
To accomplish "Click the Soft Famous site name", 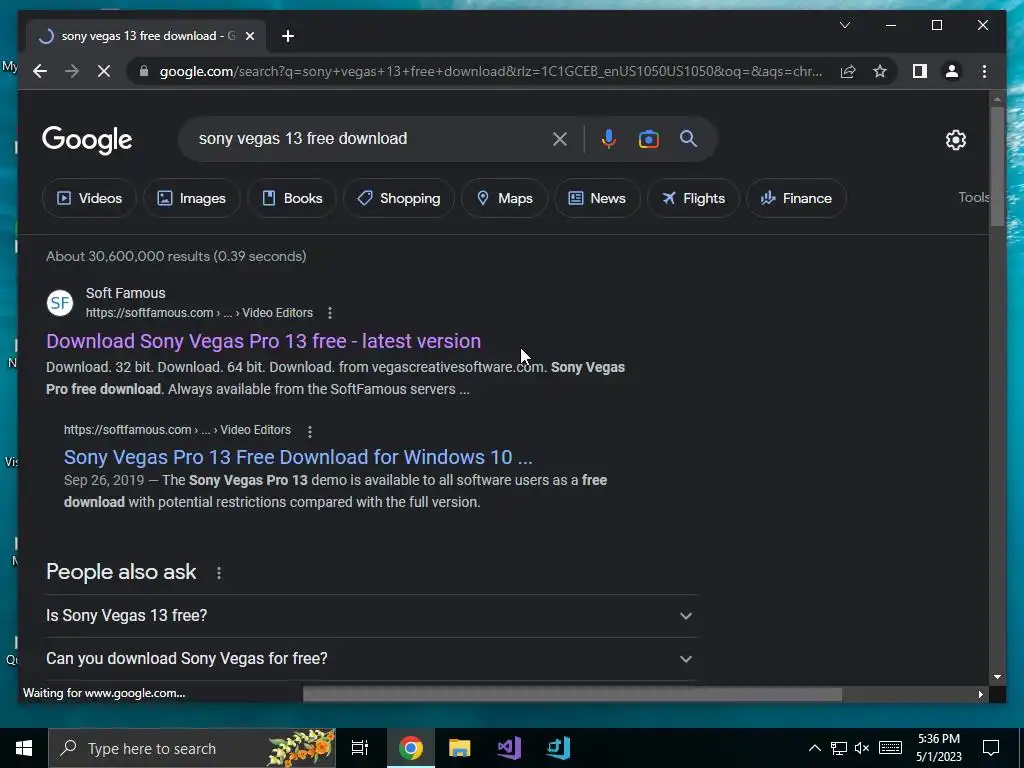I will 125,293.
